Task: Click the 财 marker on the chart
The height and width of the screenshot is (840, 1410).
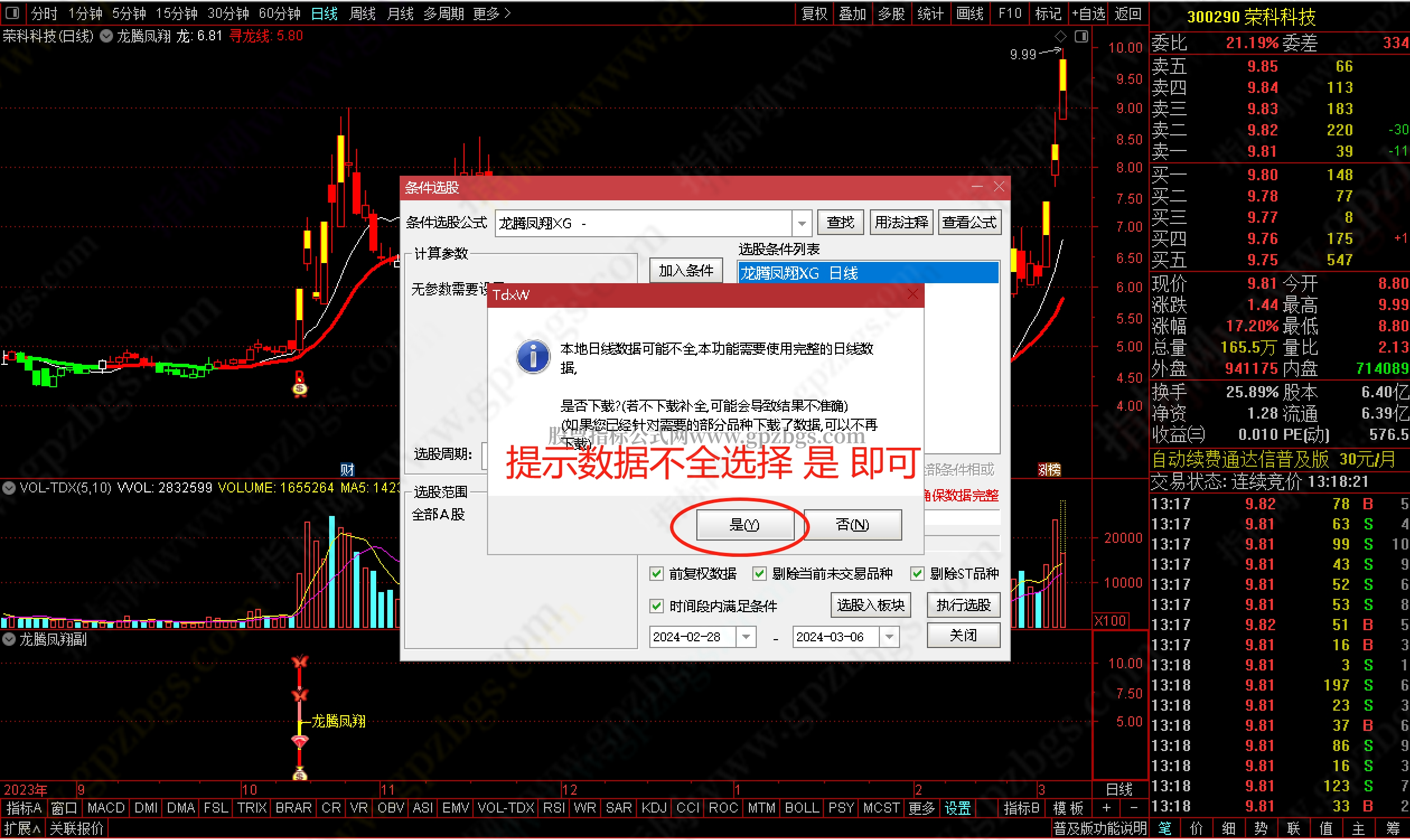Action: tap(347, 469)
